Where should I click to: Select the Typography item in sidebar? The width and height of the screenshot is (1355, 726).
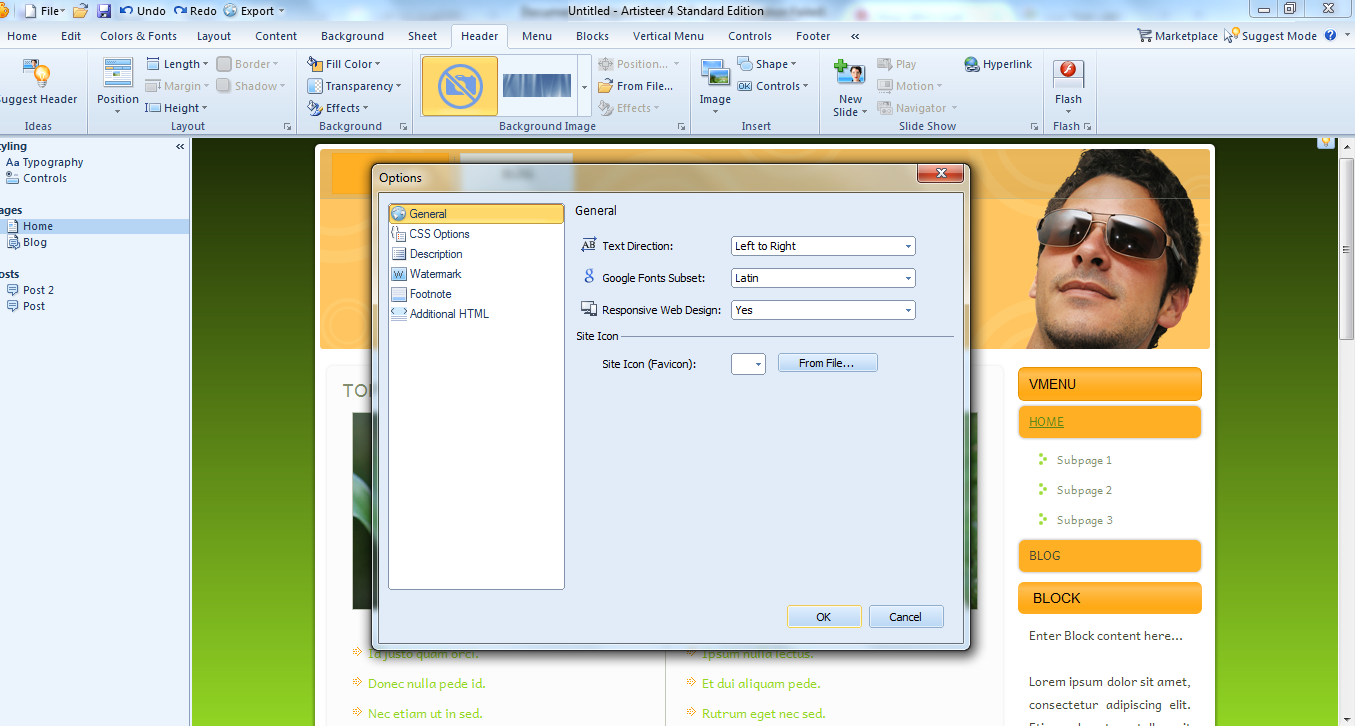click(x=44, y=162)
